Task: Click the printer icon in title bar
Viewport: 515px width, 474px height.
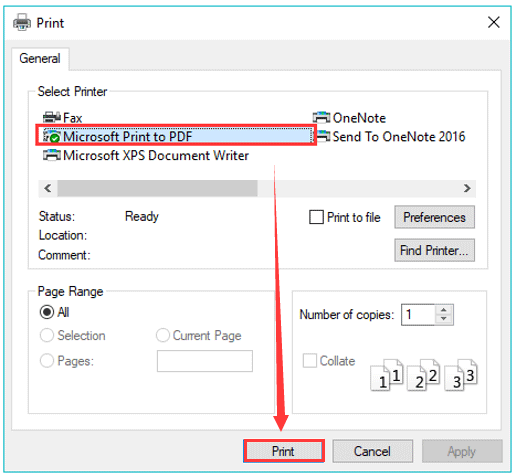Action: 22,23
